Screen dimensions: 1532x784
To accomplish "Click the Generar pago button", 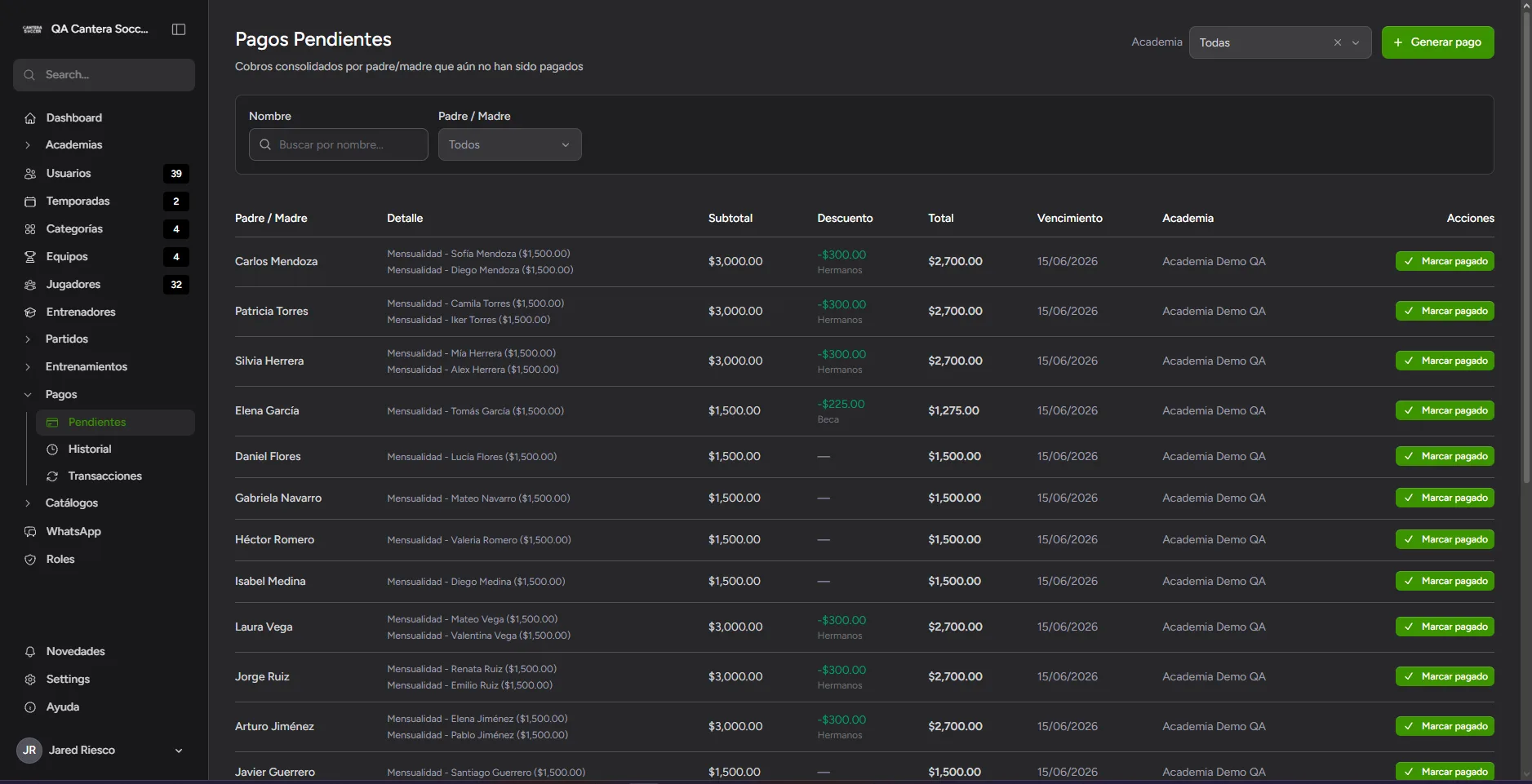I will click(1437, 42).
